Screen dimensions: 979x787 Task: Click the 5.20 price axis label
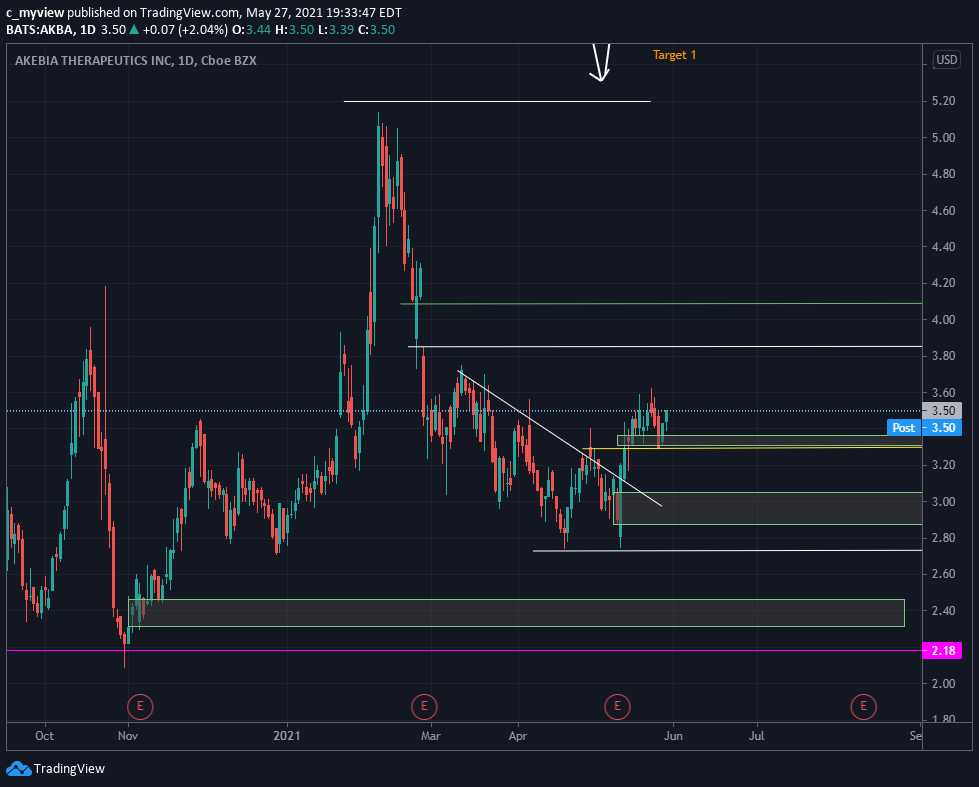tap(943, 101)
